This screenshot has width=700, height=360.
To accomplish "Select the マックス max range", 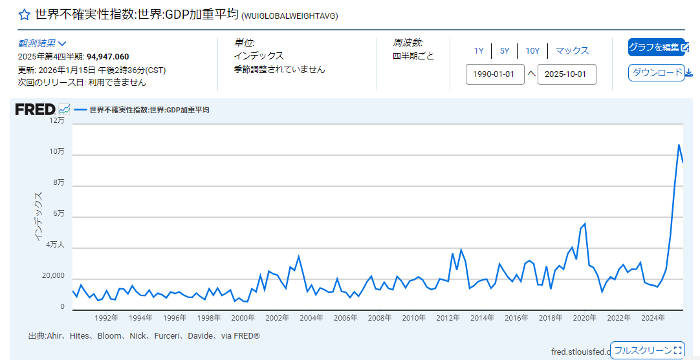I will tap(572, 51).
